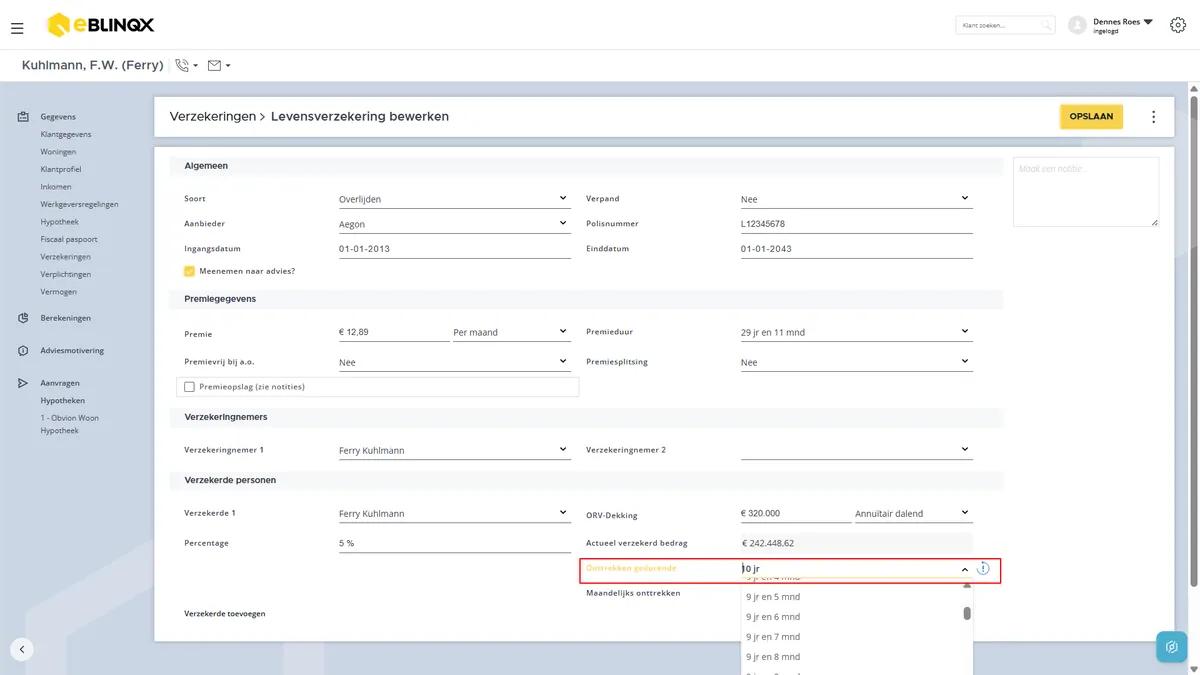Expand the Verzekeringnemer 2 dropdown
The width and height of the screenshot is (1200, 675).
tap(856, 450)
